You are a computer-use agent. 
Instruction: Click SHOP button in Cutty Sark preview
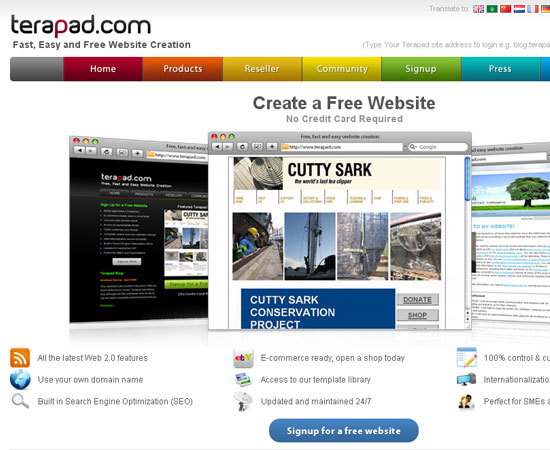pyautogui.click(x=417, y=315)
